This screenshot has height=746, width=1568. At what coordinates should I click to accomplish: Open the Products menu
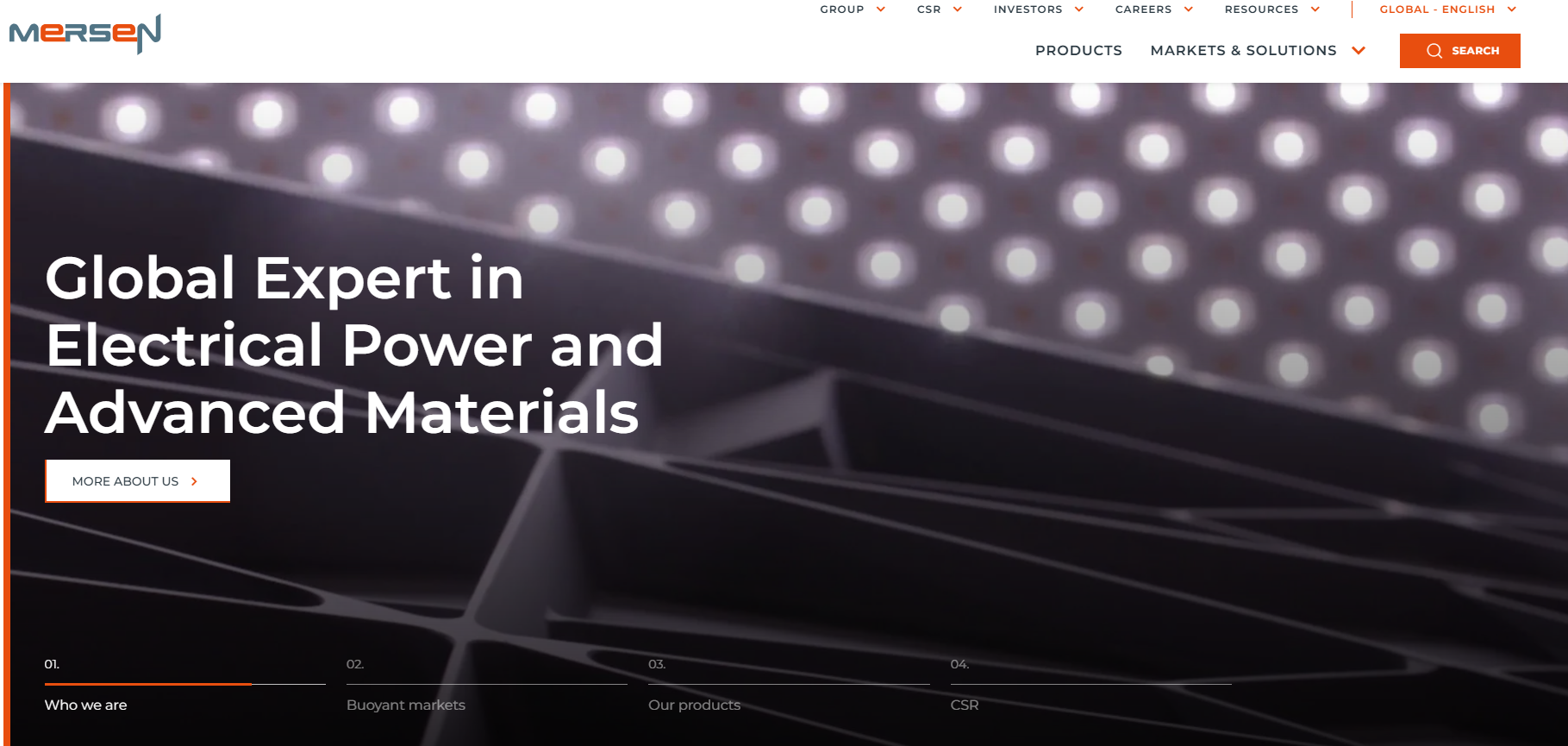point(1078,51)
